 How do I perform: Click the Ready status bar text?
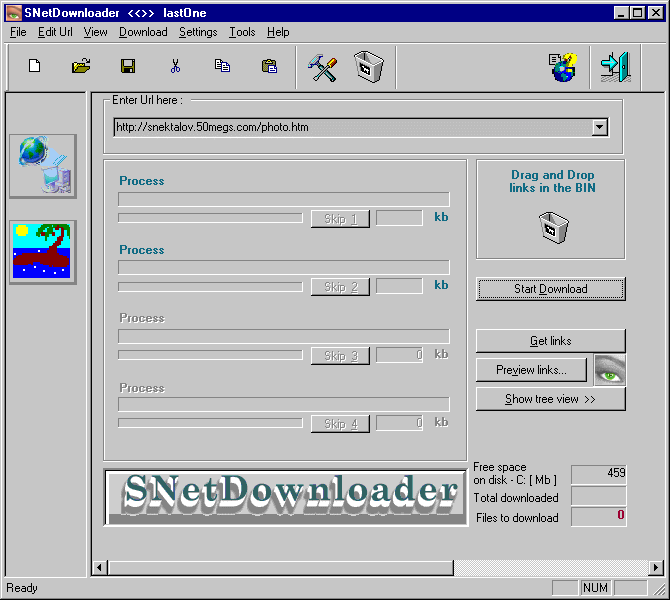coord(22,588)
